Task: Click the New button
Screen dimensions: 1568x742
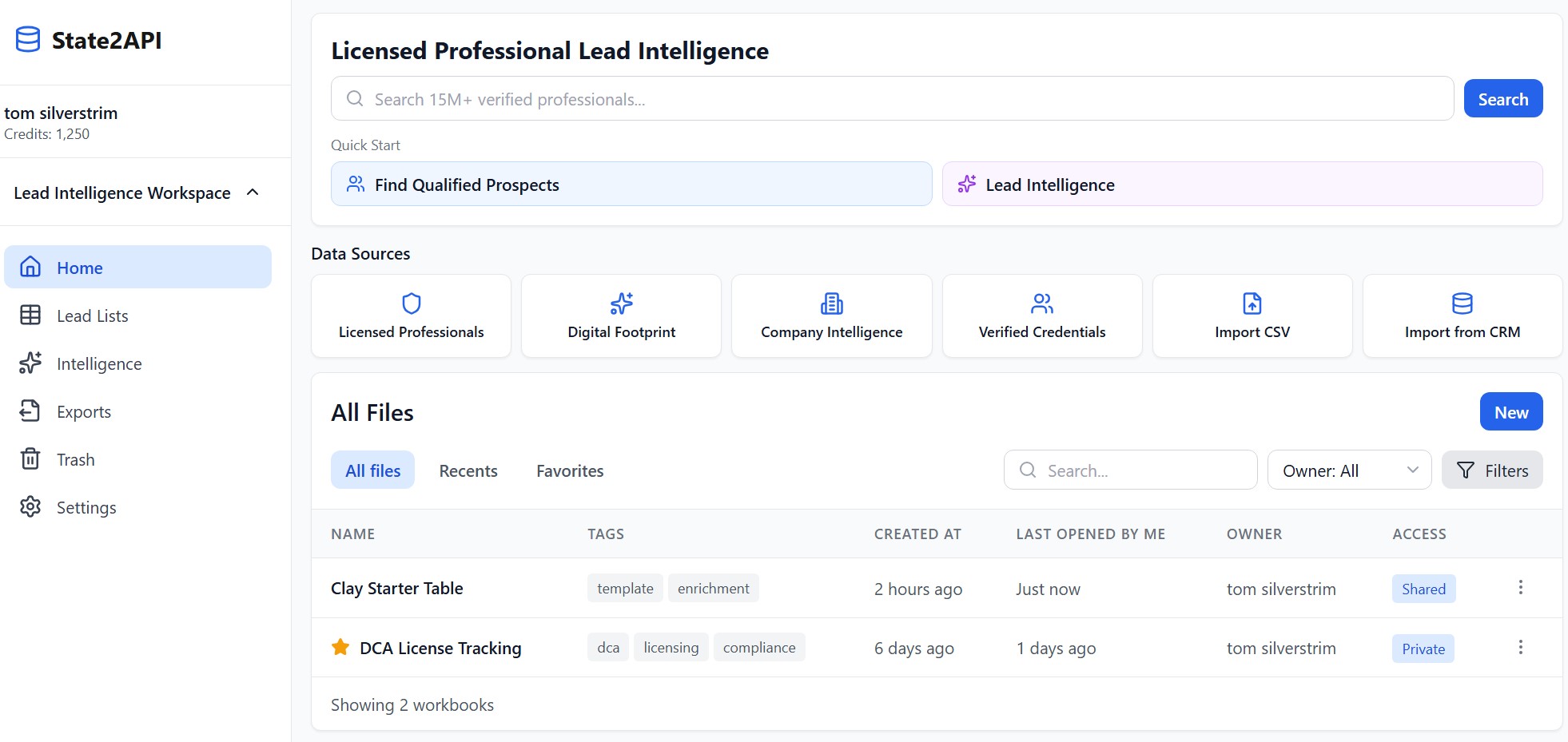Action: [1510, 411]
